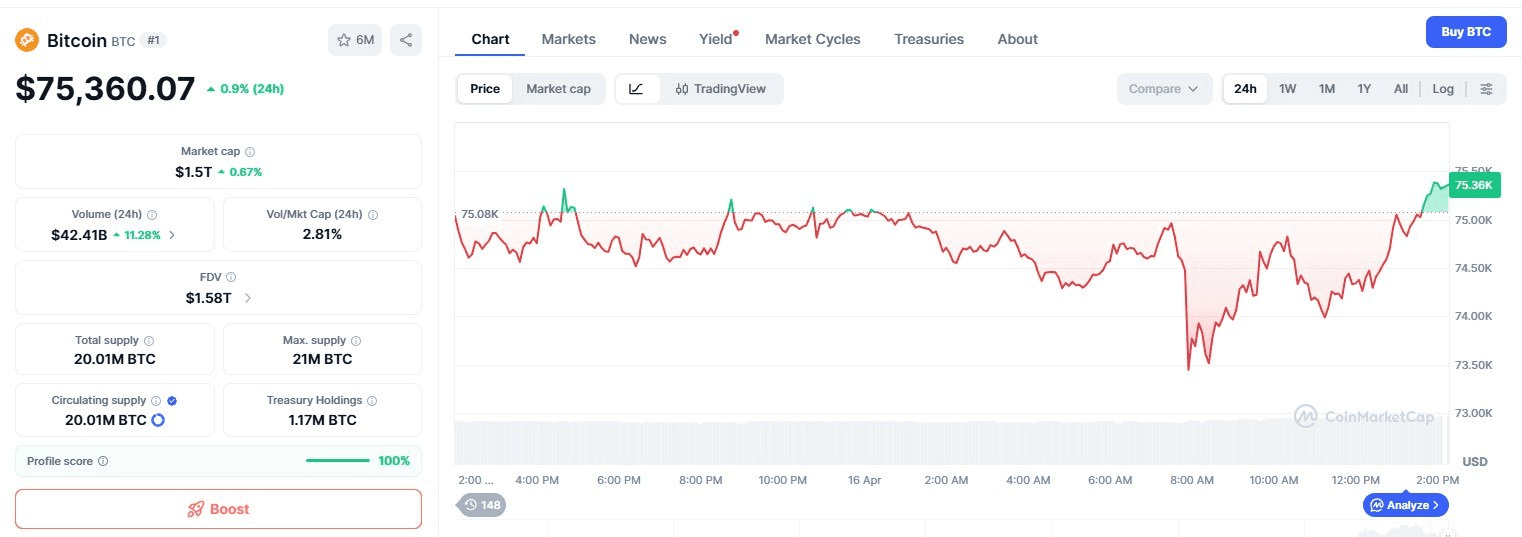This screenshot has width=1522, height=537.
Task: Switch chart to TradingView mode
Action: [x=720, y=89]
